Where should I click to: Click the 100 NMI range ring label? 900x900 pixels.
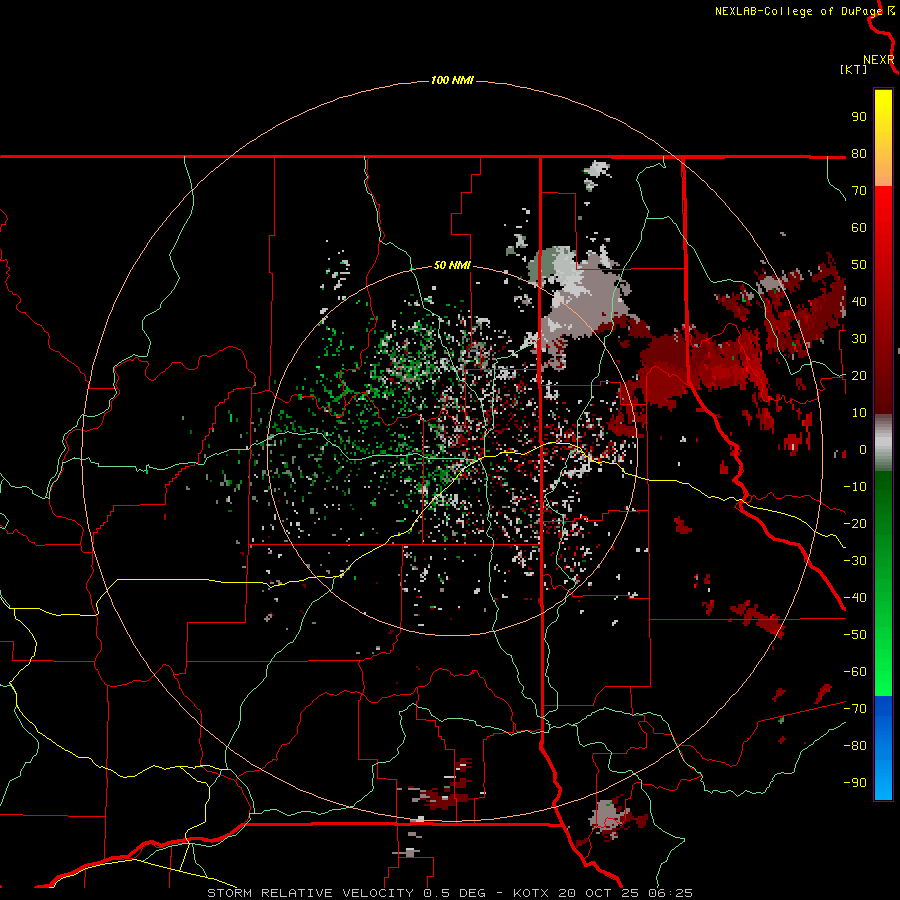click(452, 80)
